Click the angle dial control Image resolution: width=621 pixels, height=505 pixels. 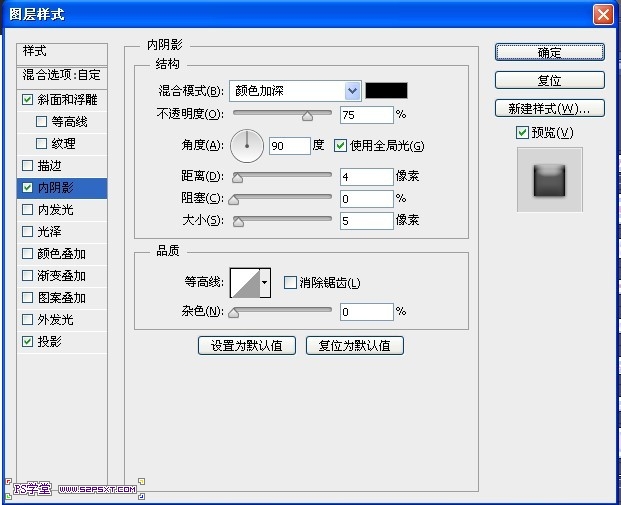tap(247, 146)
